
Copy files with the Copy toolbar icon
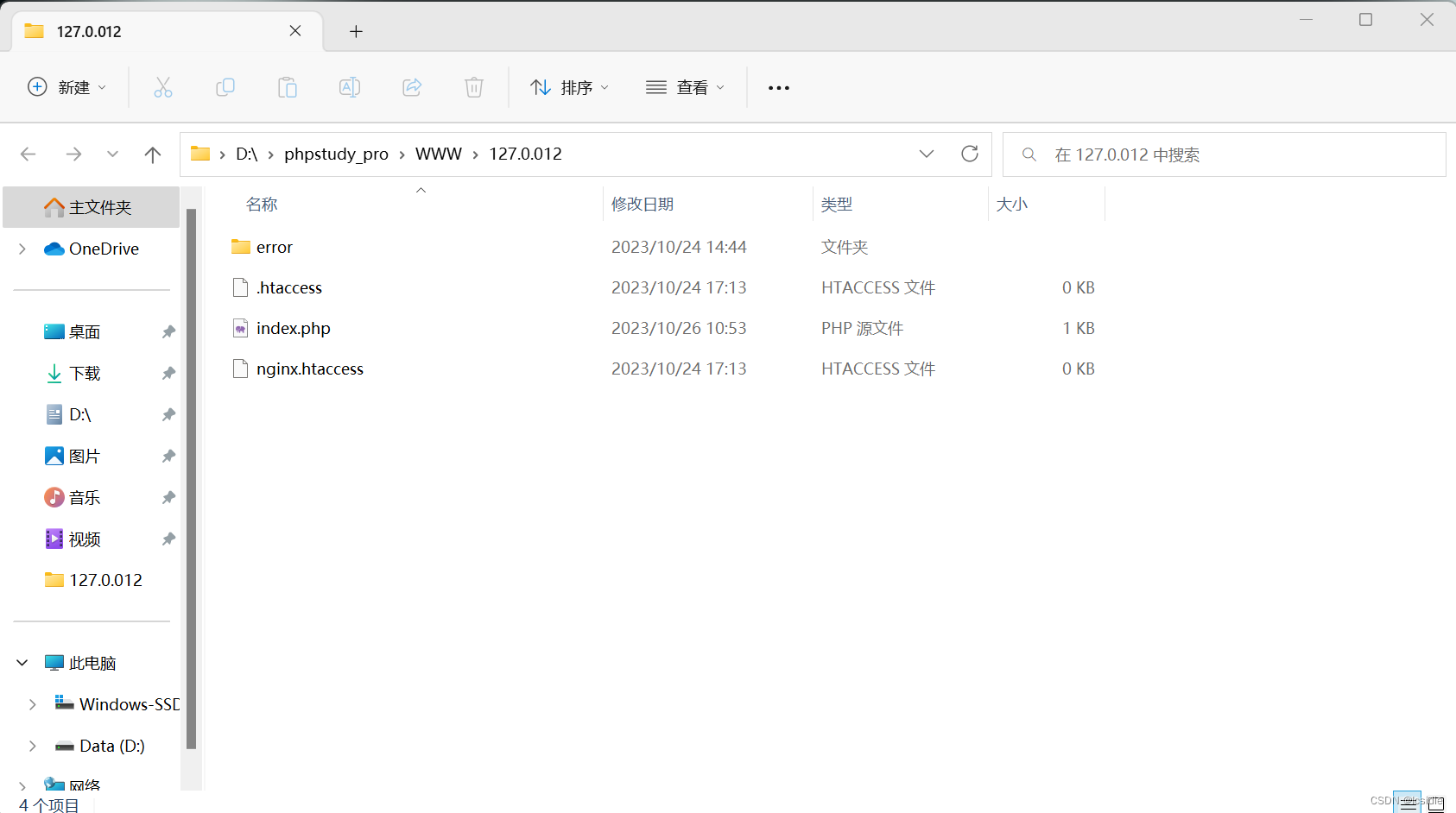(x=225, y=87)
